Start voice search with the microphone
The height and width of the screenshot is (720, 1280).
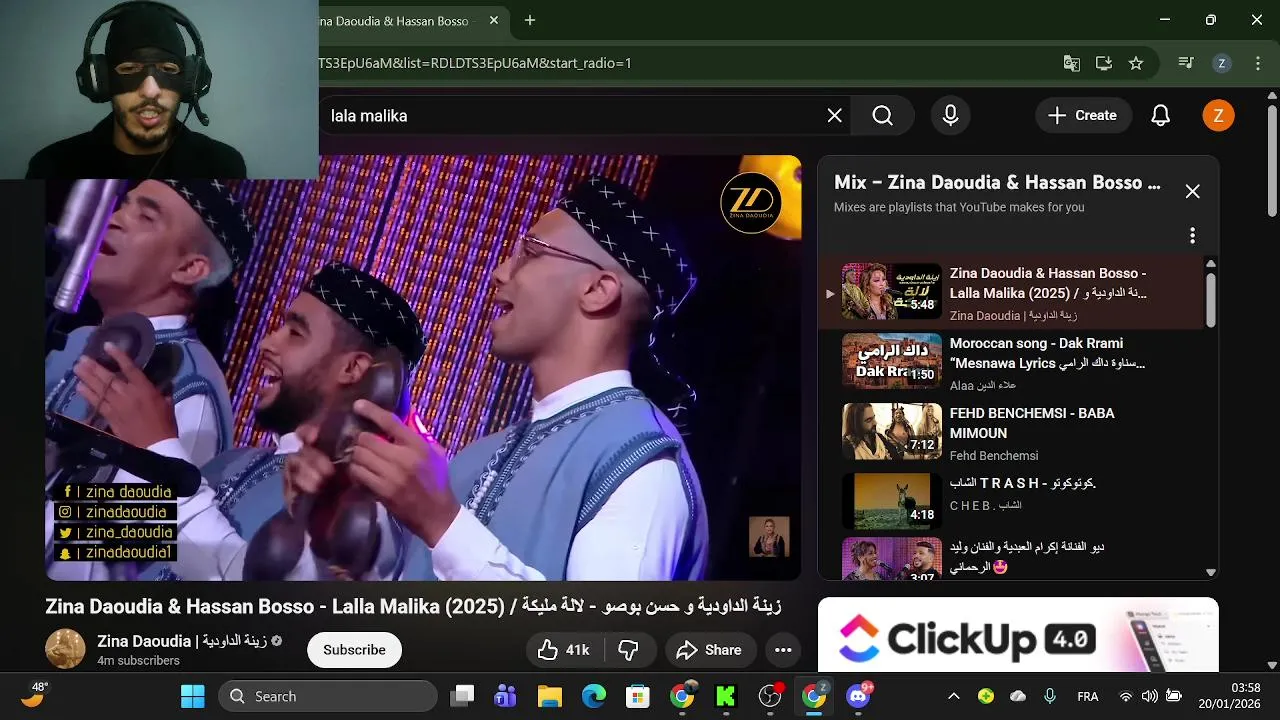(950, 116)
